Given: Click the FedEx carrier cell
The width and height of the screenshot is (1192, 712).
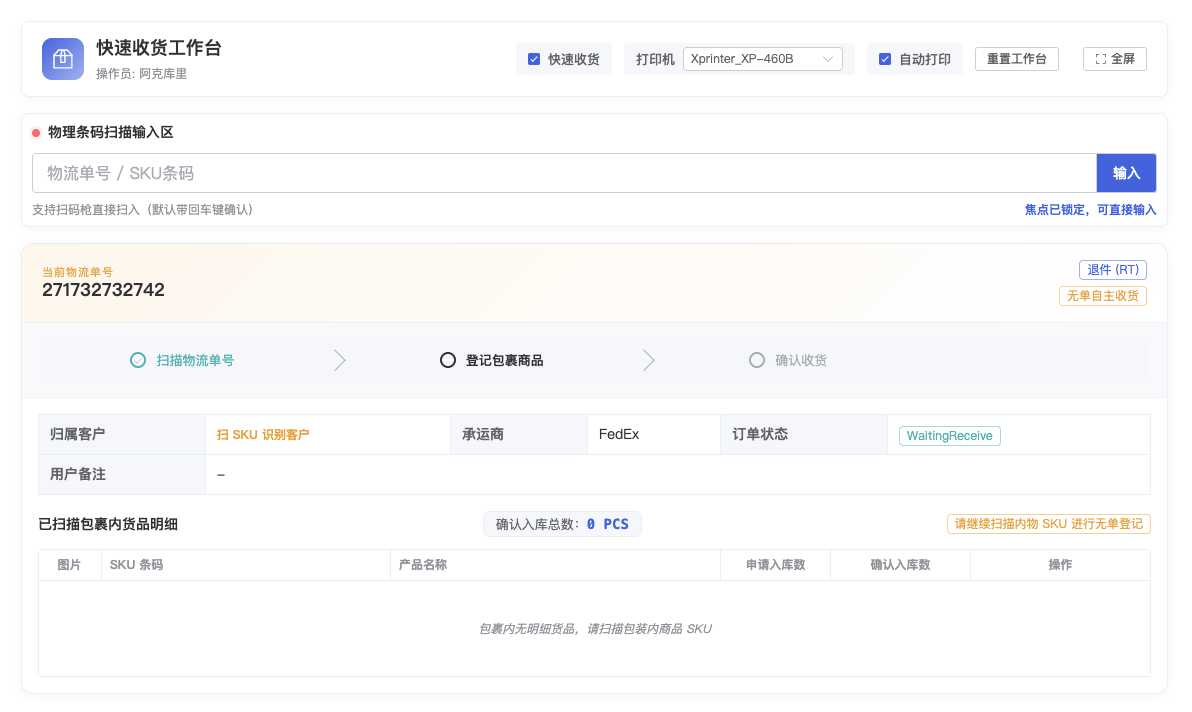Looking at the screenshot, I should point(654,435).
